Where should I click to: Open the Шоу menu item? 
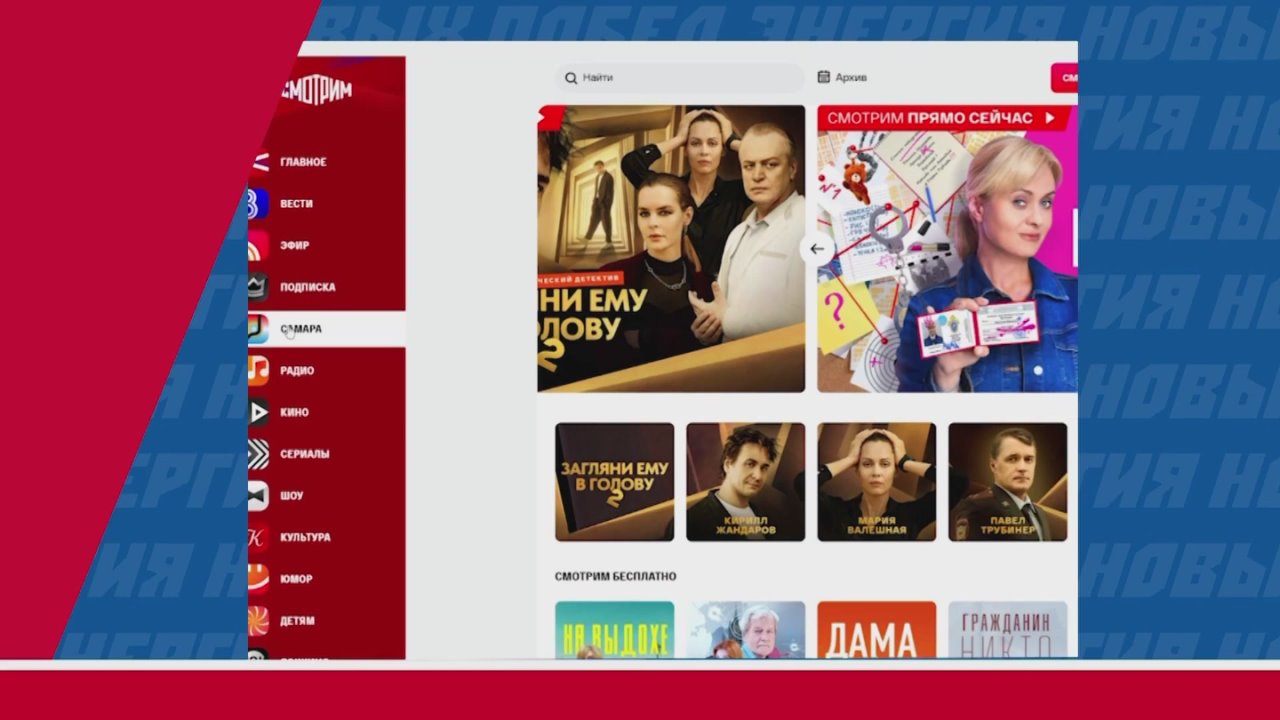click(x=291, y=496)
